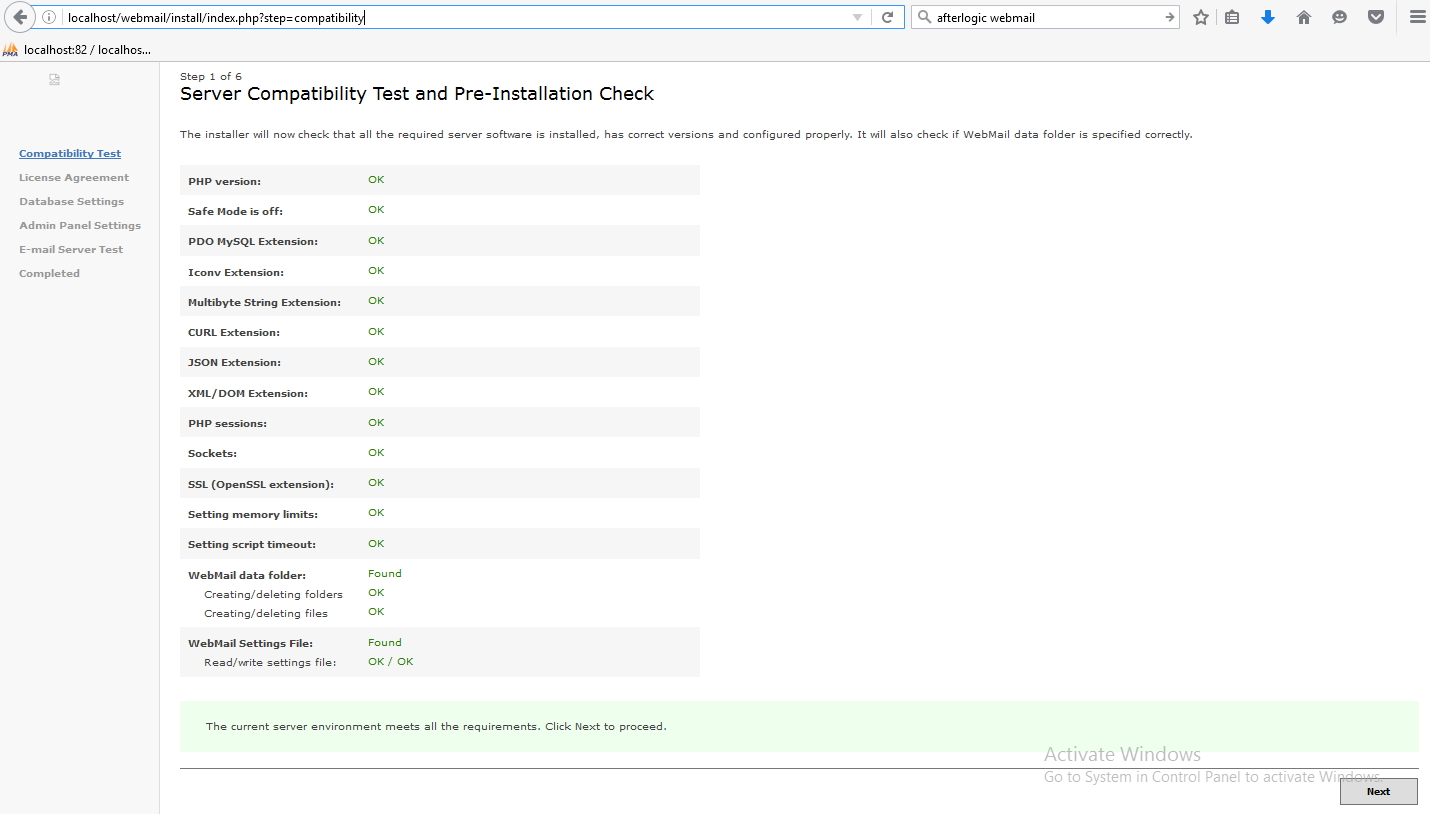Go back with the browser back arrow

[20, 17]
